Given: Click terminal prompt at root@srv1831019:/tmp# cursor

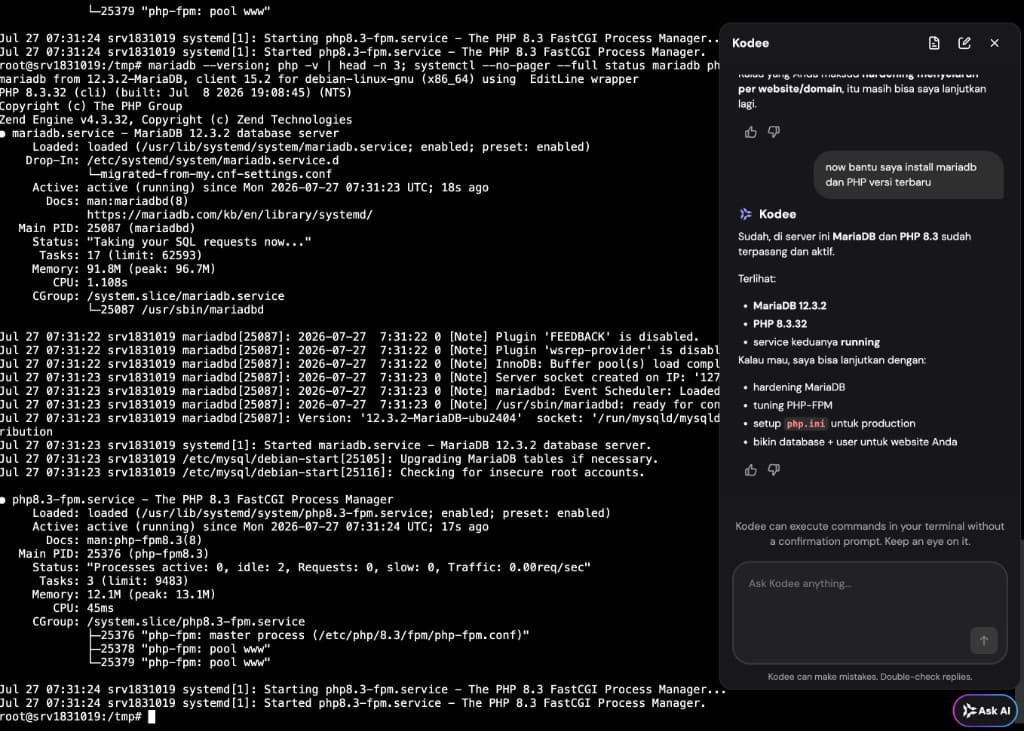Looking at the screenshot, I should [x=152, y=717].
